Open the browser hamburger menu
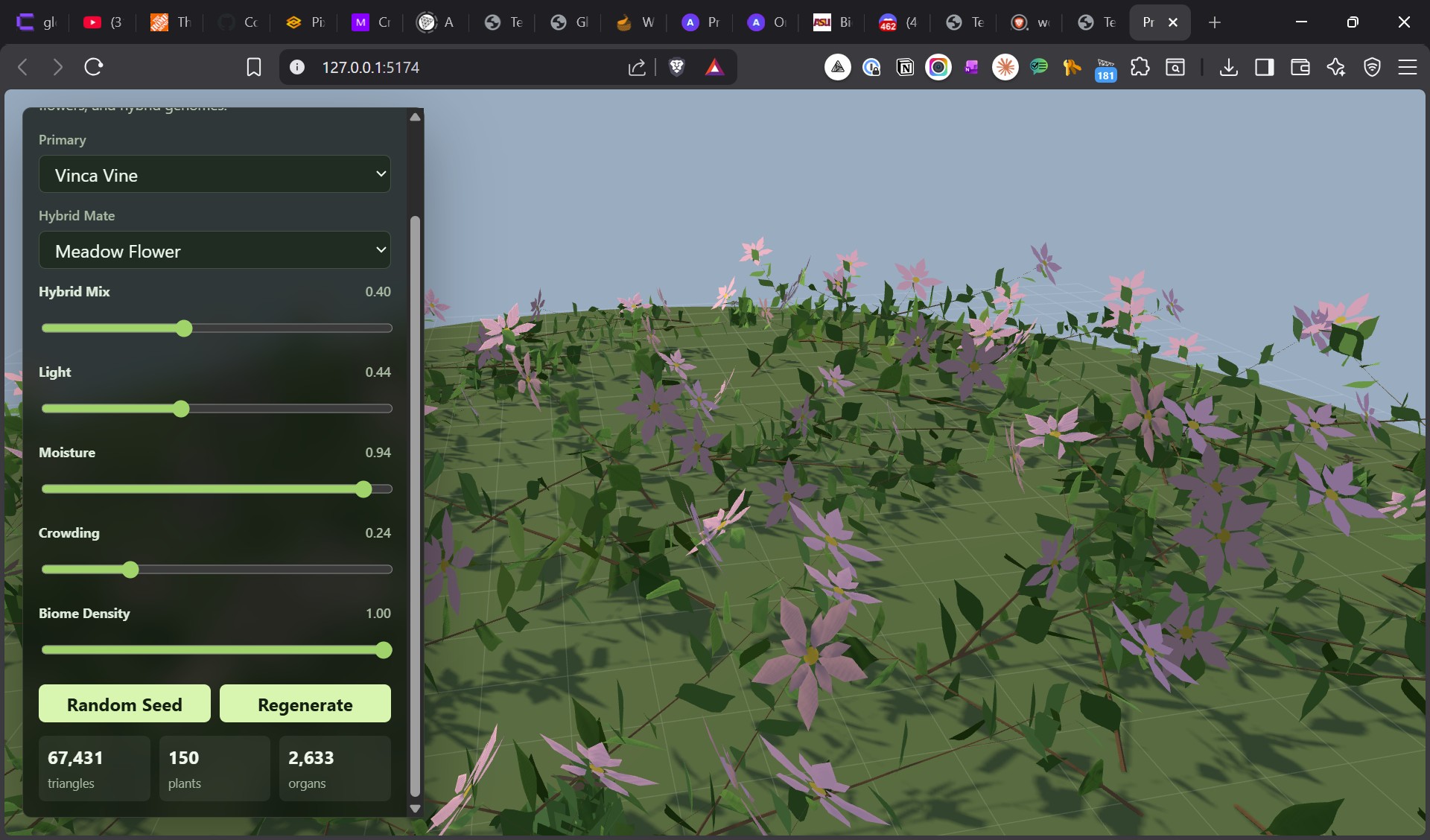1430x840 pixels. point(1408,67)
